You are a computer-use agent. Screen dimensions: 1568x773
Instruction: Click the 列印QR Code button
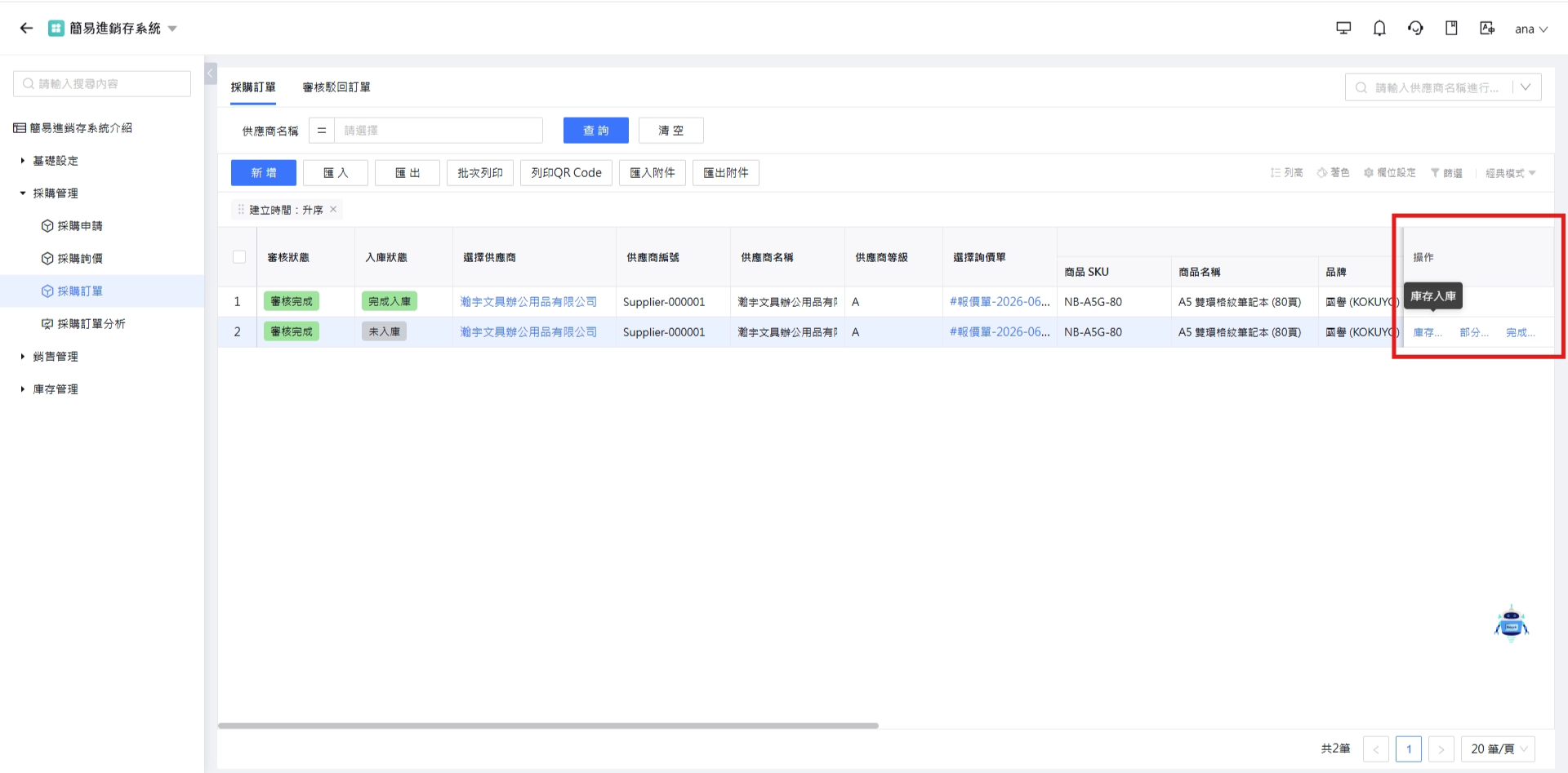coord(566,173)
